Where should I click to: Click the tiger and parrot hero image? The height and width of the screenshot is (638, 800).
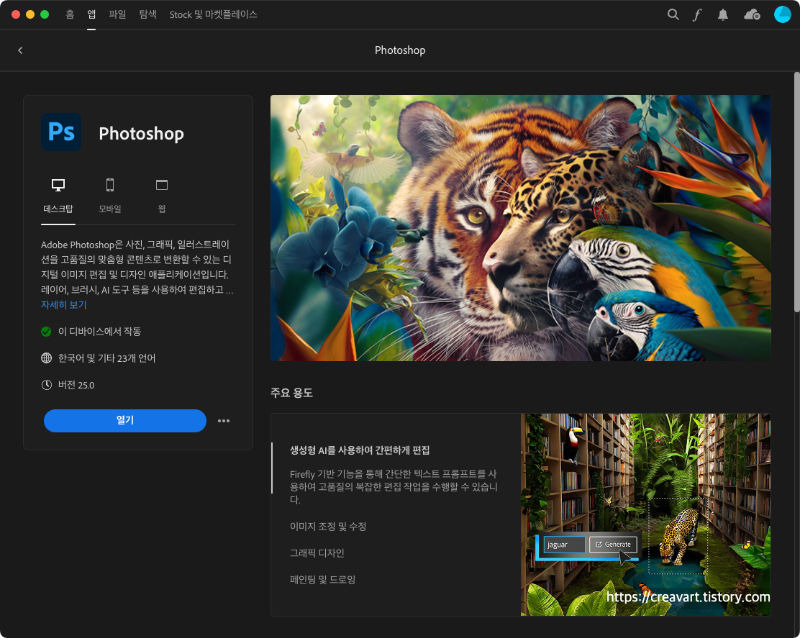click(520, 228)
